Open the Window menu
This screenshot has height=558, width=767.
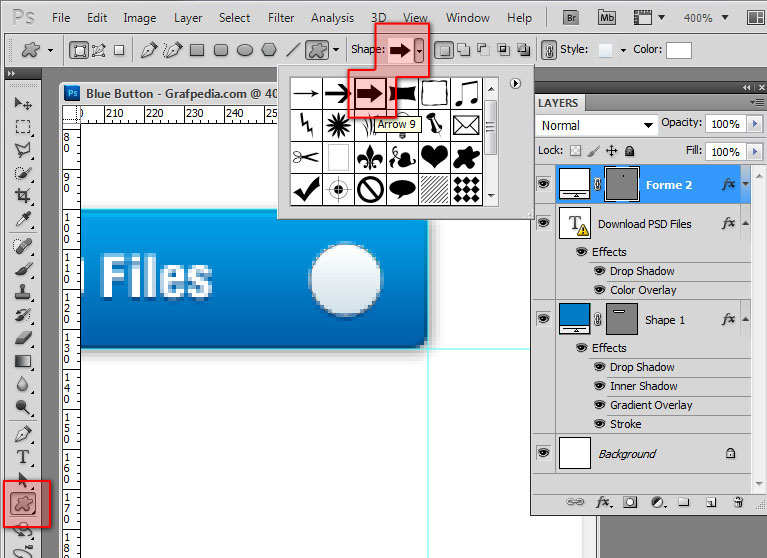467,18
